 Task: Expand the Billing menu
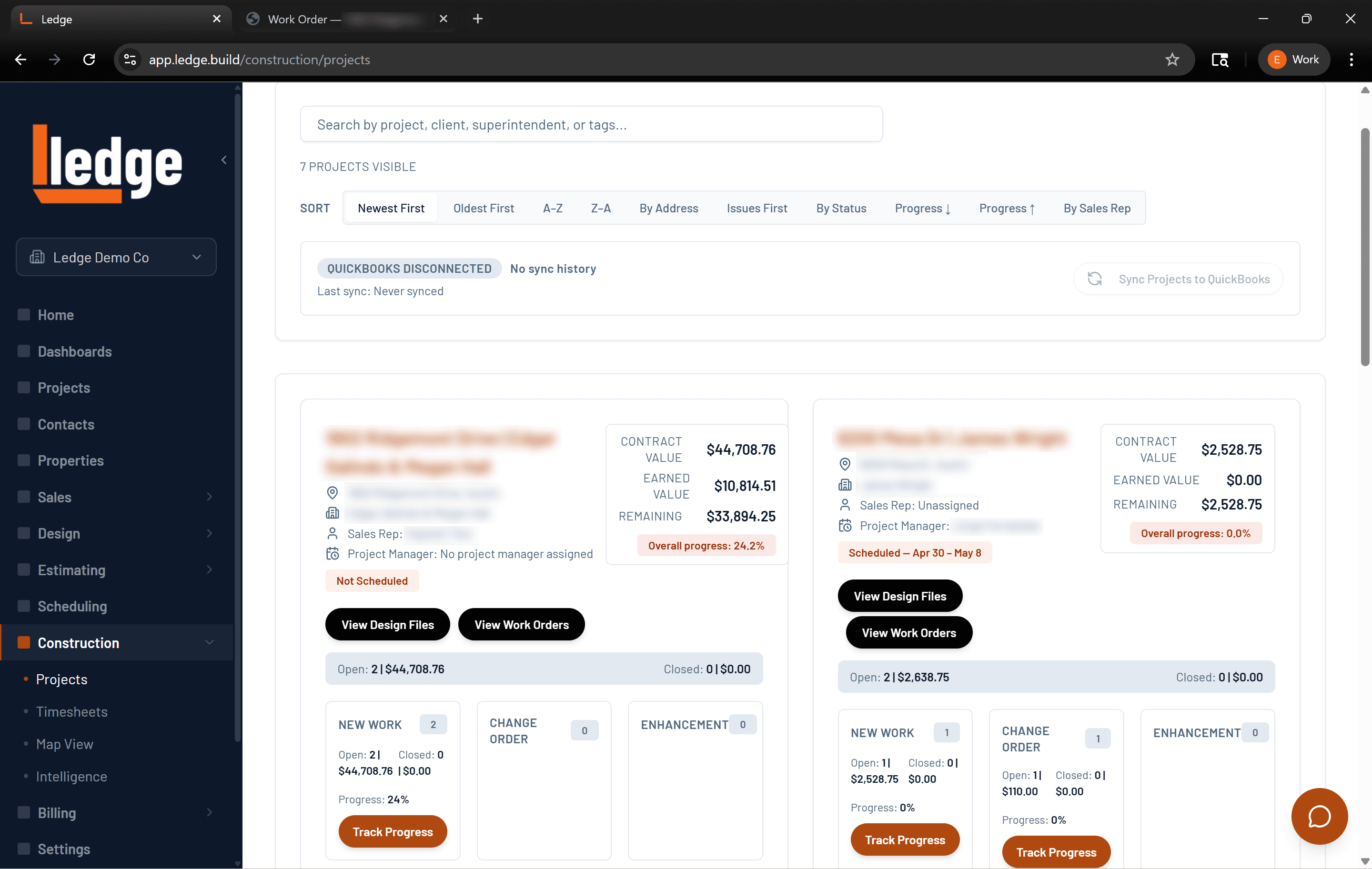[209, 812]
